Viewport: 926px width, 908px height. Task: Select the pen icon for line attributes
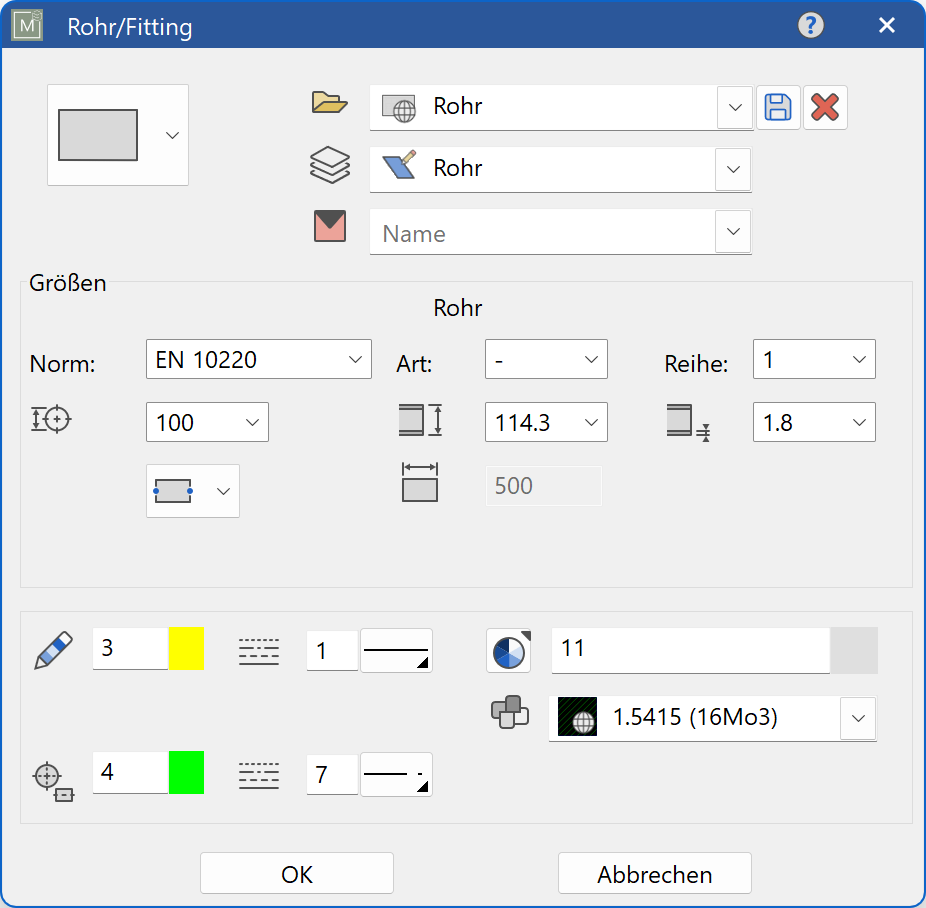(52, 648)
